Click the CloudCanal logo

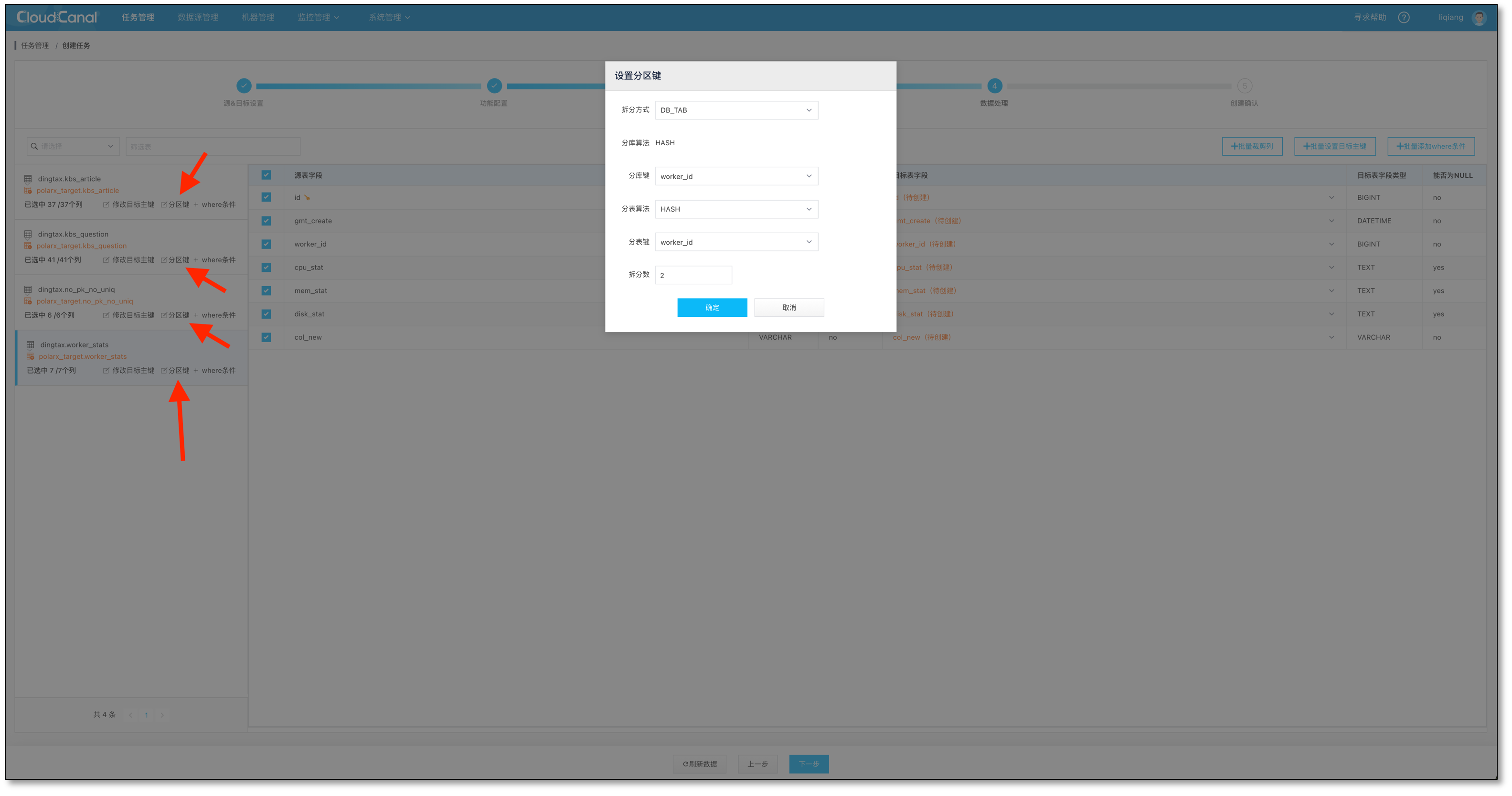click(x=57, y=17)
